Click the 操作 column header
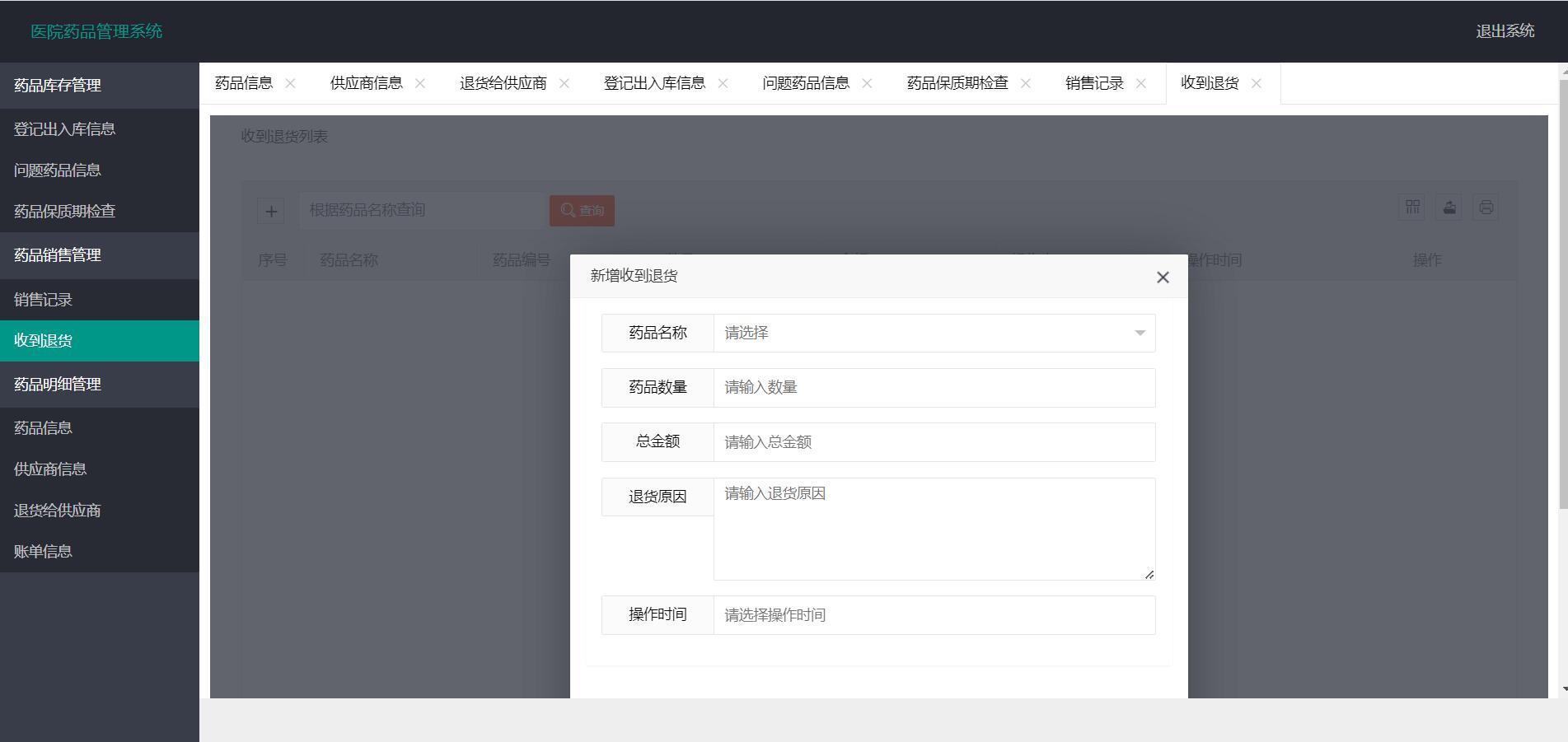1568x742 pixels. (x=1427, y=260)
